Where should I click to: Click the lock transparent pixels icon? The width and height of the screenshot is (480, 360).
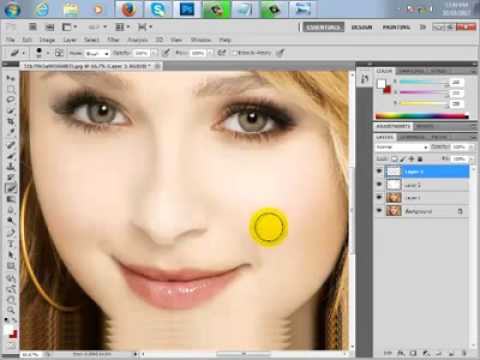pos(394,159)
